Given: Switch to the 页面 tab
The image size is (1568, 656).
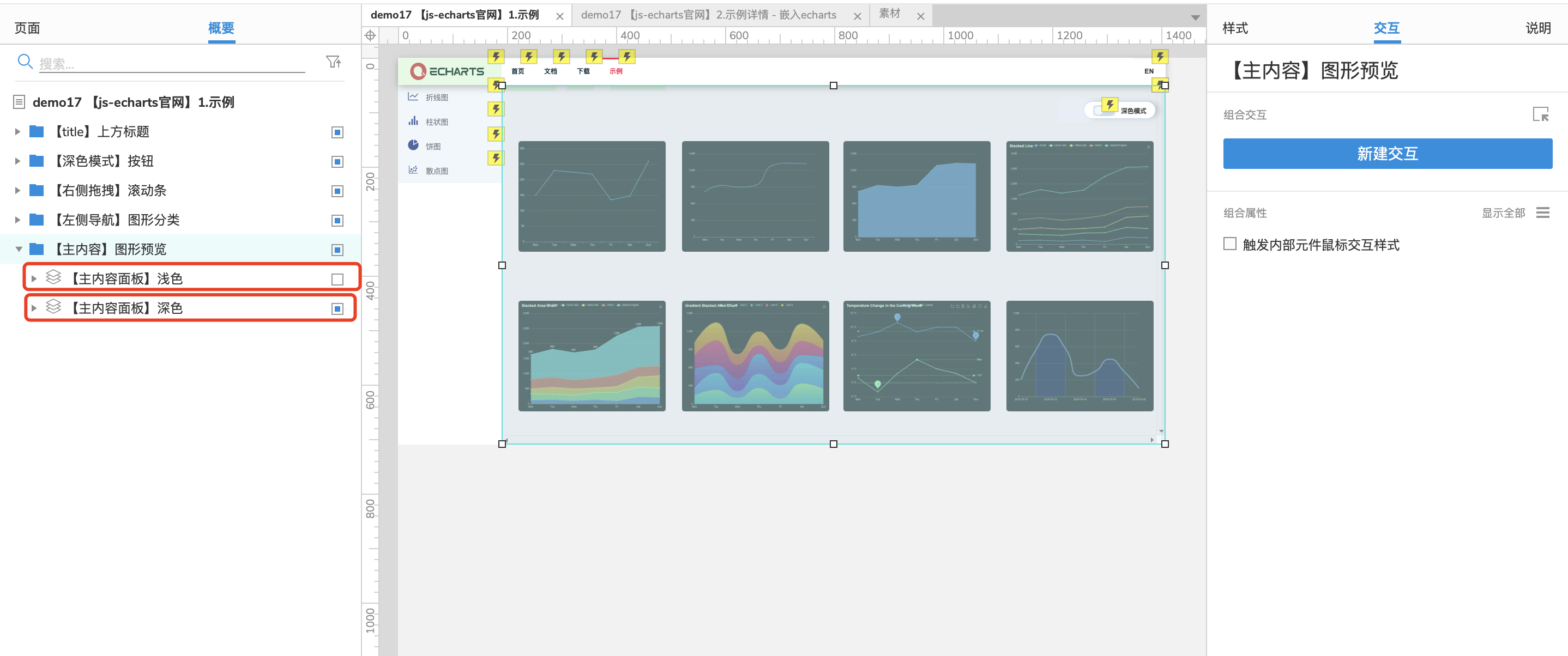Looking at the screenshot, I should [x=27, y=28].
